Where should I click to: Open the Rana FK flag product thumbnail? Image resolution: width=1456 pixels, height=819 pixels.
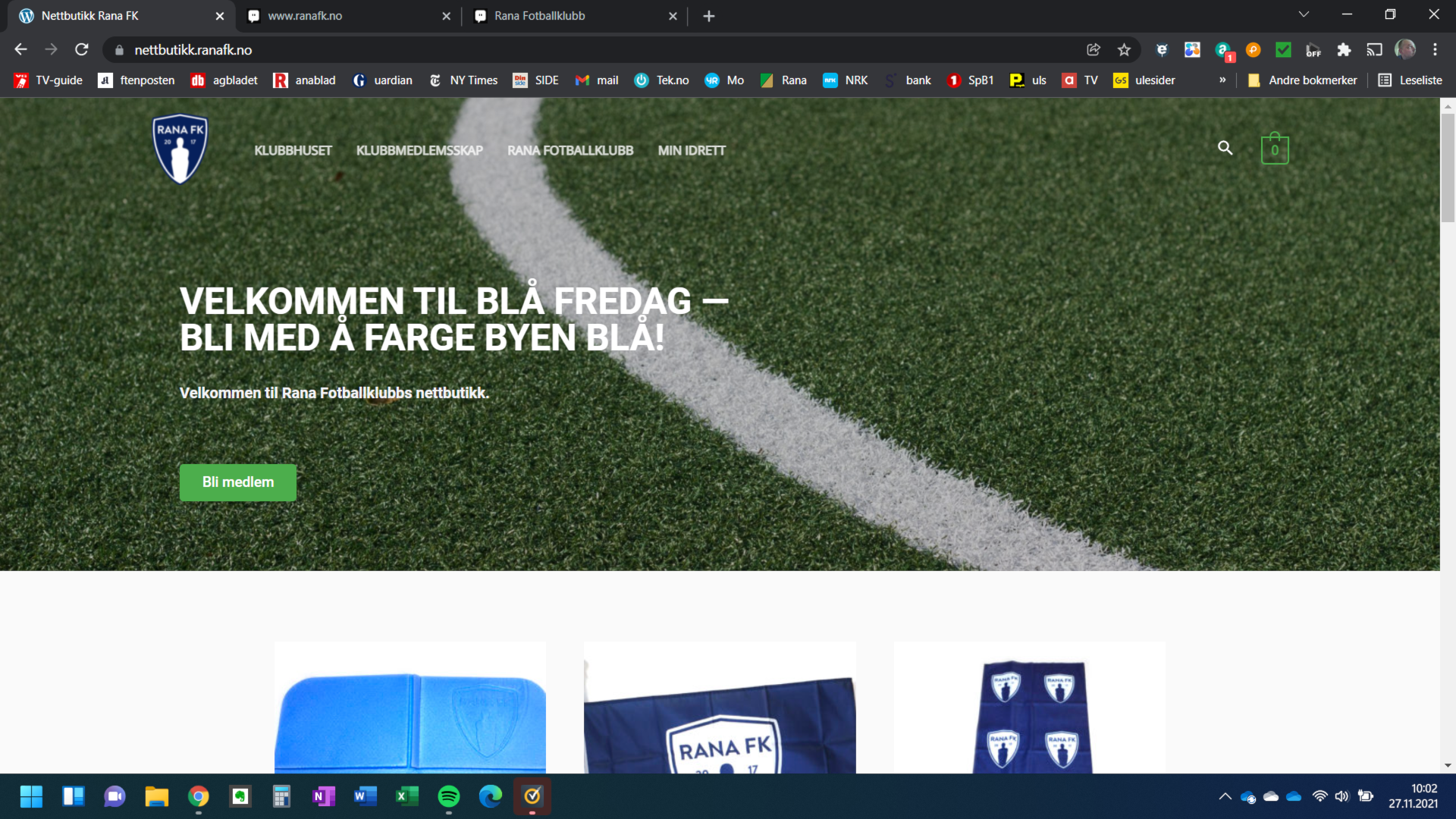click(x=720, y=708)
